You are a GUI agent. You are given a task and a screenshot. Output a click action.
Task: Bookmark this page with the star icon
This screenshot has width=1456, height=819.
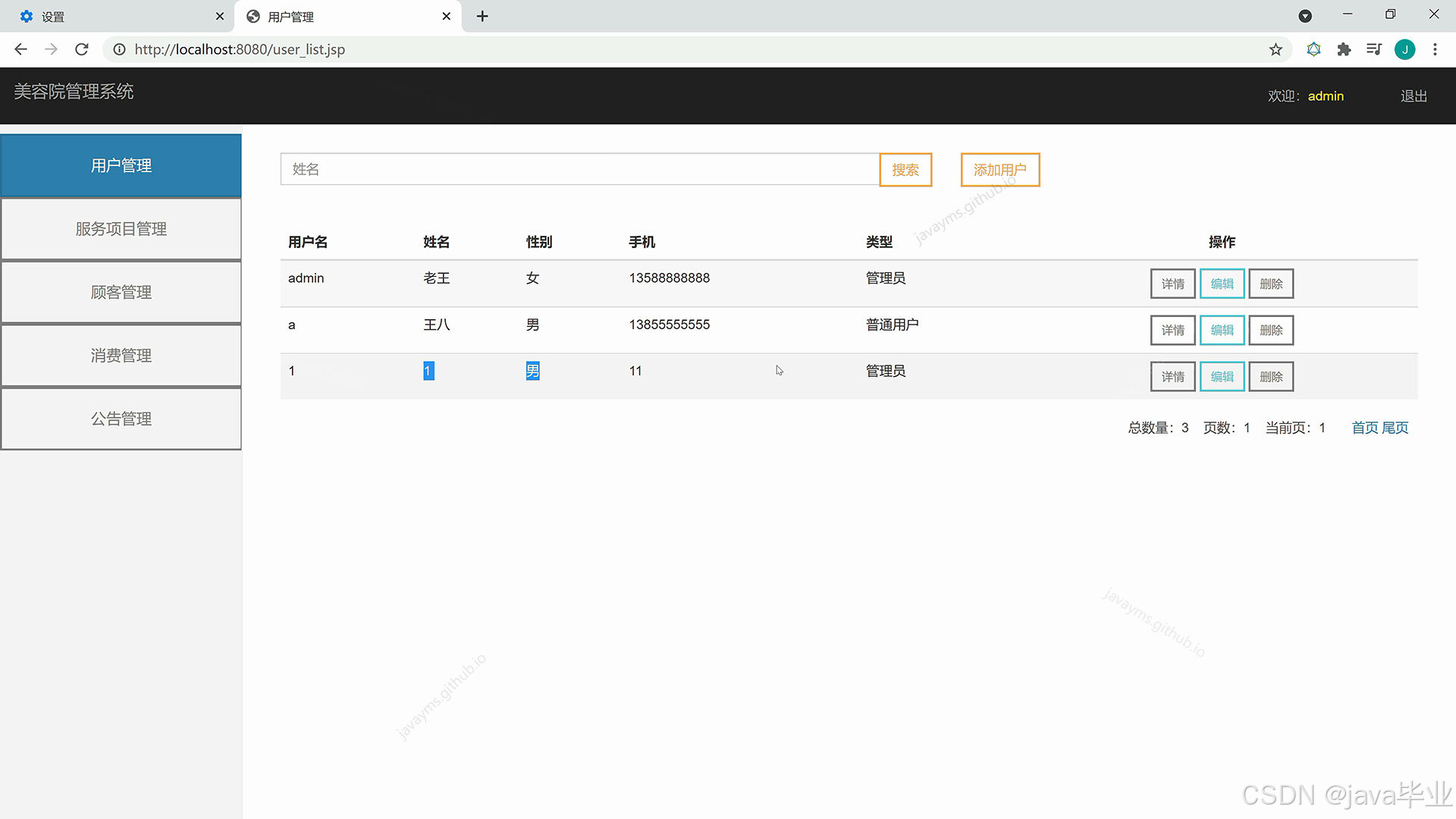click(x=1276, y=49)
